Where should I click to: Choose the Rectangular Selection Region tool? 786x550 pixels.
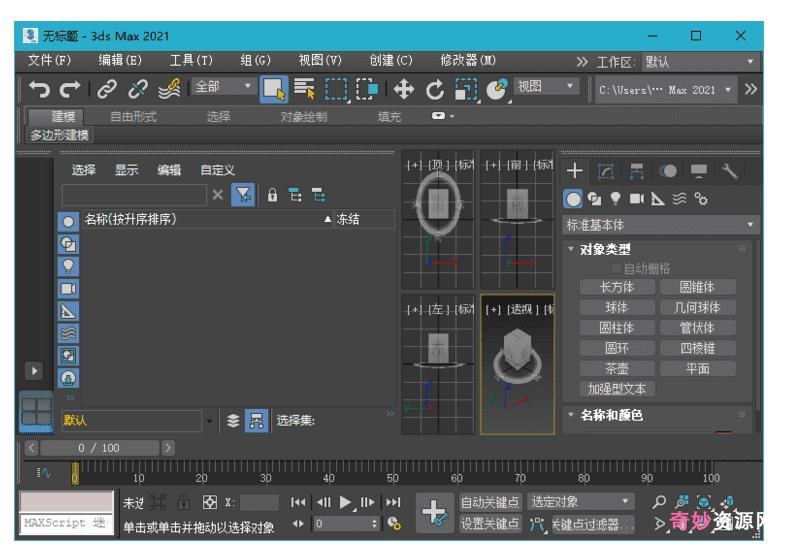coord(336,89)
